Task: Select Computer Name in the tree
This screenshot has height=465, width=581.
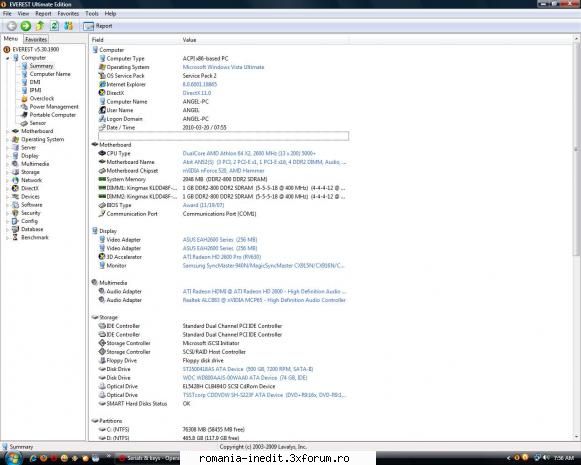Action: pyautogui.click(x=50, y=74)
